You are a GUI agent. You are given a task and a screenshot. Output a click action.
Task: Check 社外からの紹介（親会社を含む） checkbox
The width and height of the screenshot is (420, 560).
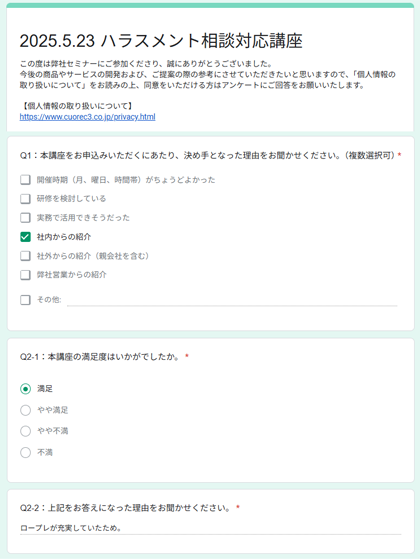click(25, 256)
